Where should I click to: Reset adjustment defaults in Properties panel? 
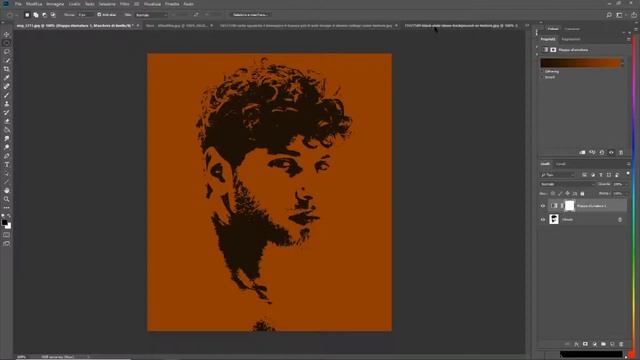(602, 152)
